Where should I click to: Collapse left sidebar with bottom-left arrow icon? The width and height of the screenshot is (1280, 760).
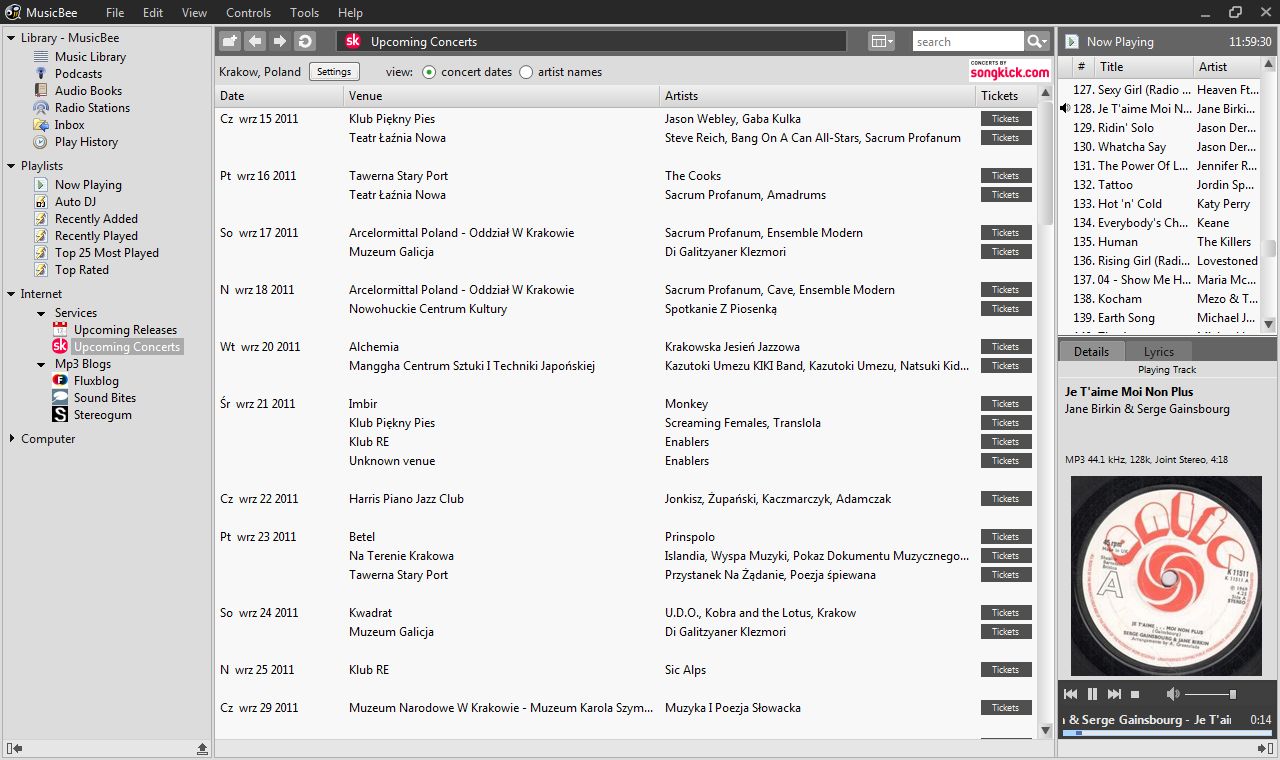[14, 748]
